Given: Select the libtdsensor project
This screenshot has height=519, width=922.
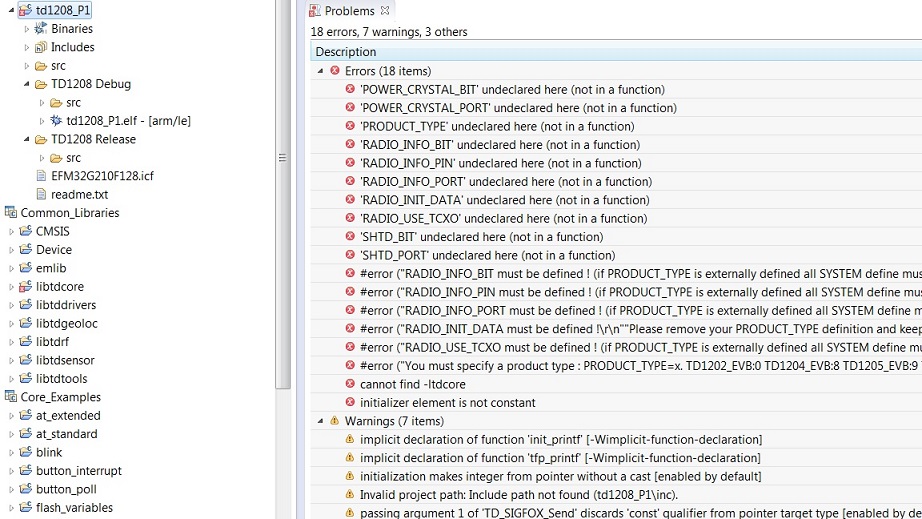Looking at the screenshot, I should click(x=65, y=360).
